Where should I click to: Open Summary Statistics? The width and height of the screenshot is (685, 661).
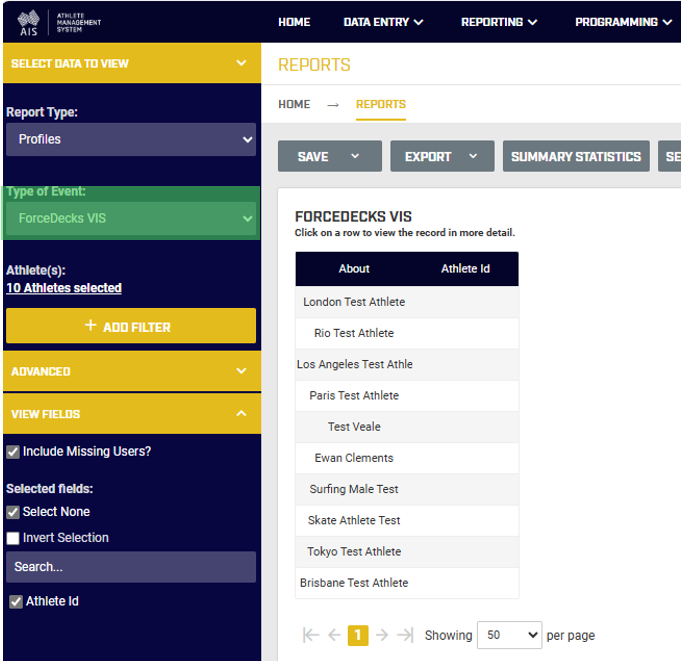[x=576, y=156]
